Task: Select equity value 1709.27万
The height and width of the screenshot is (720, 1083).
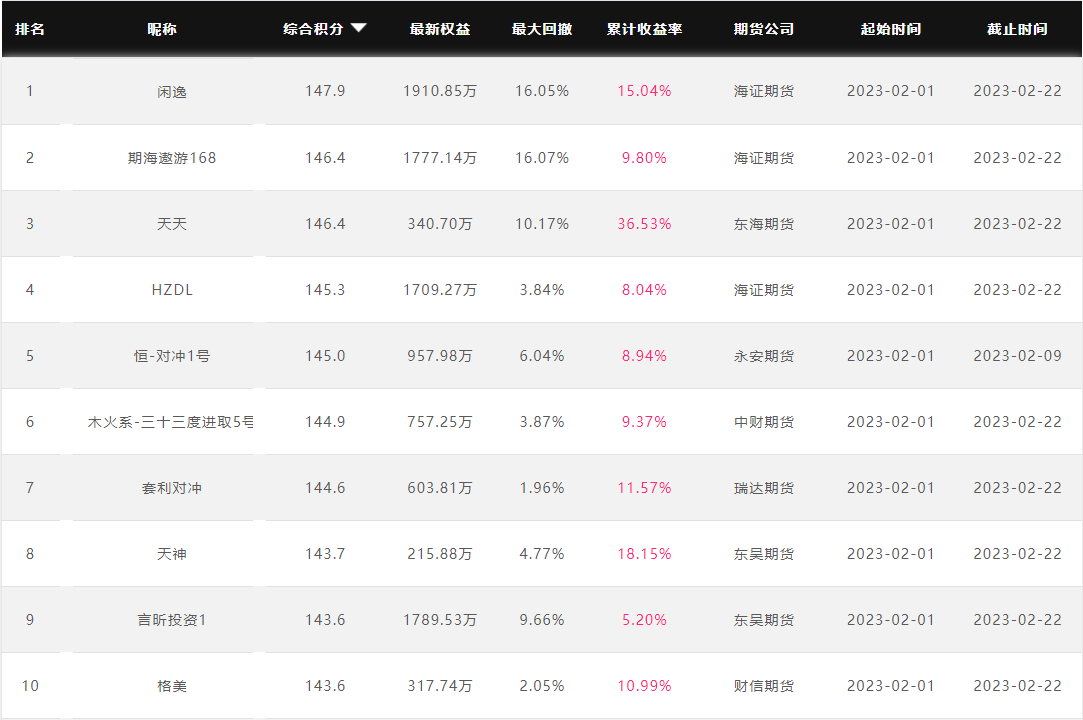Action: 440,290
